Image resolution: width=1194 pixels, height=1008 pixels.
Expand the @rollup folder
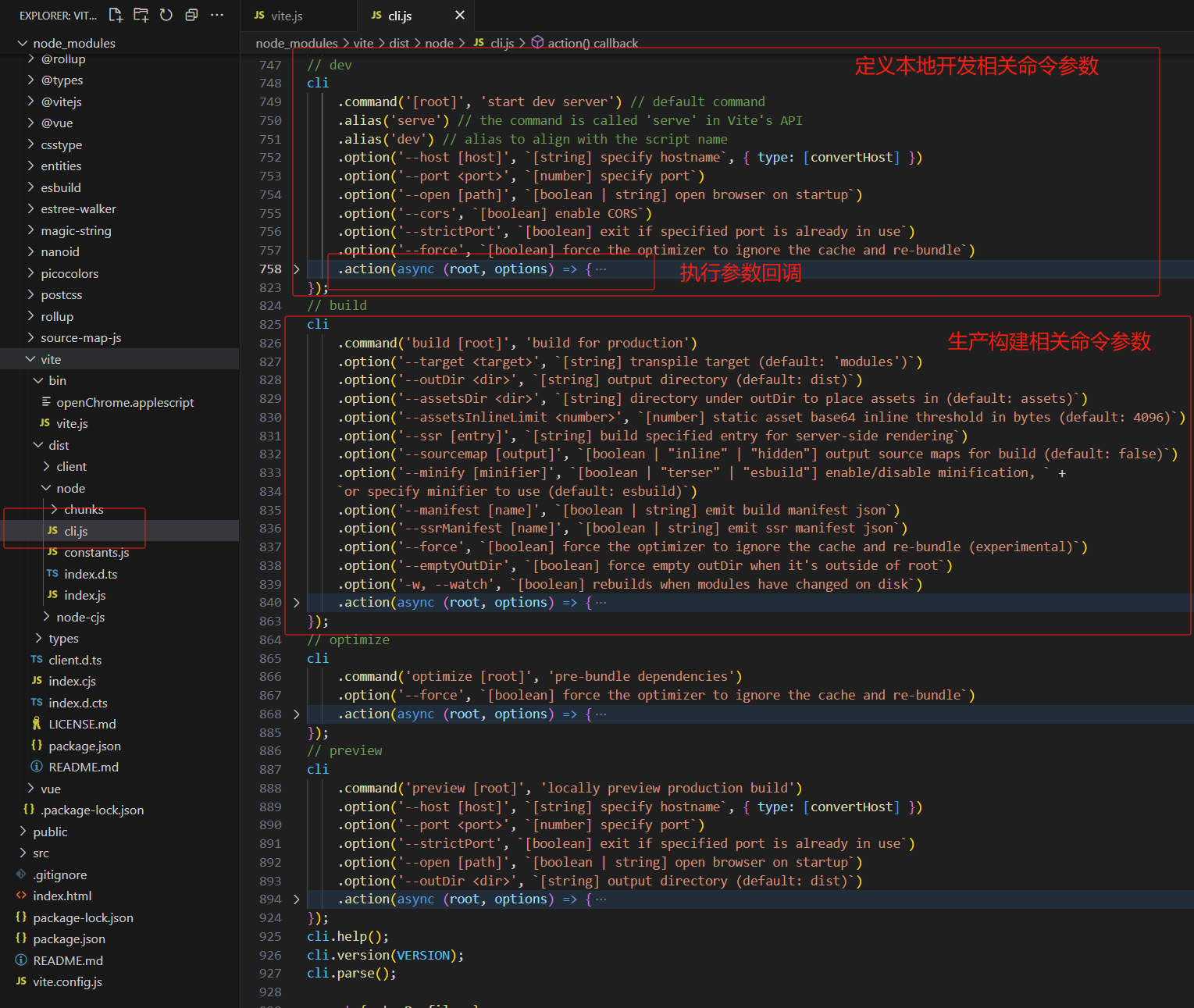(x=119, y=59)
